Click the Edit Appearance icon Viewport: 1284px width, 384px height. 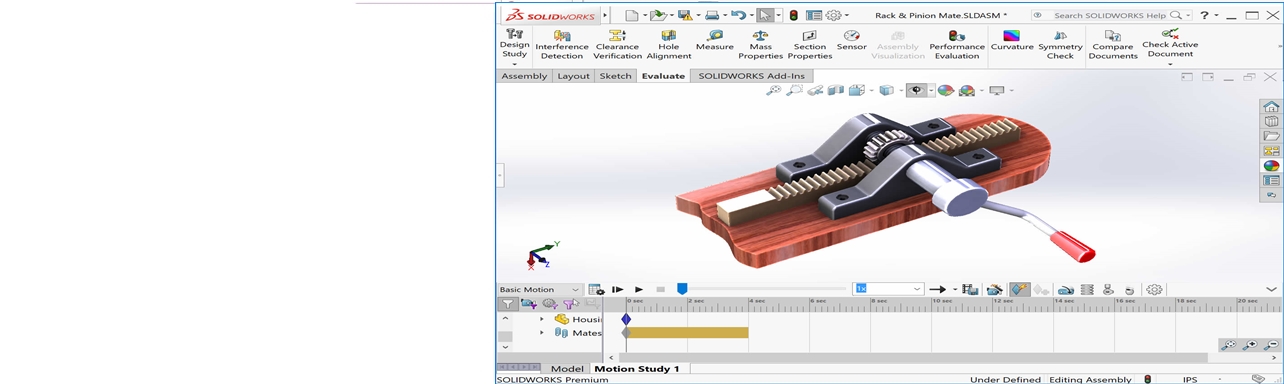pyautogui.click(x=945, y=90)
